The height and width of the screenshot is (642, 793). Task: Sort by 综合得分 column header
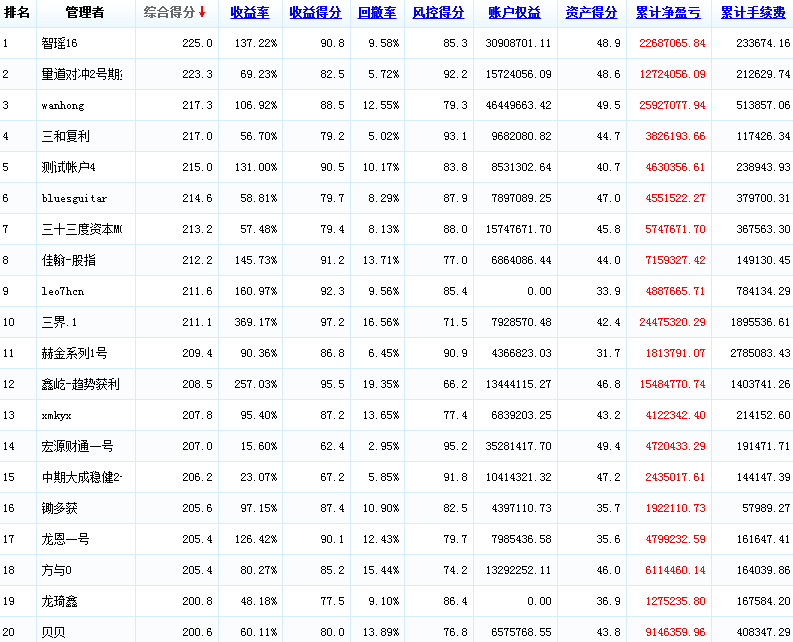coord(169,13)
